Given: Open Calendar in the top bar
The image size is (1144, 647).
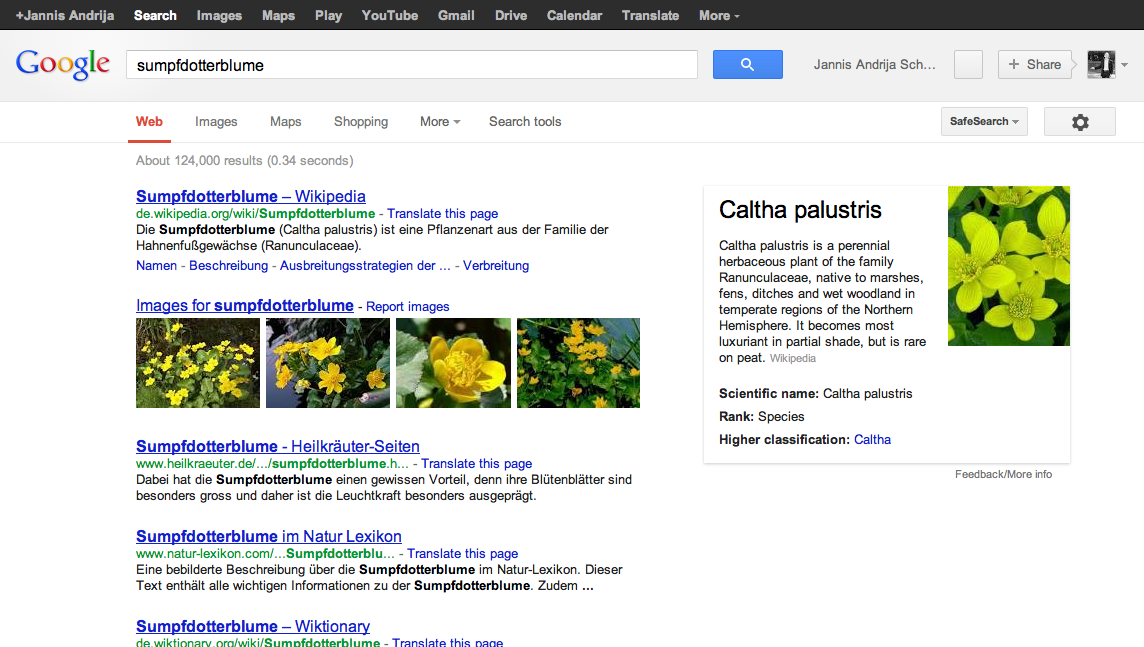Looking at the screenshot, I should [574, 15].
